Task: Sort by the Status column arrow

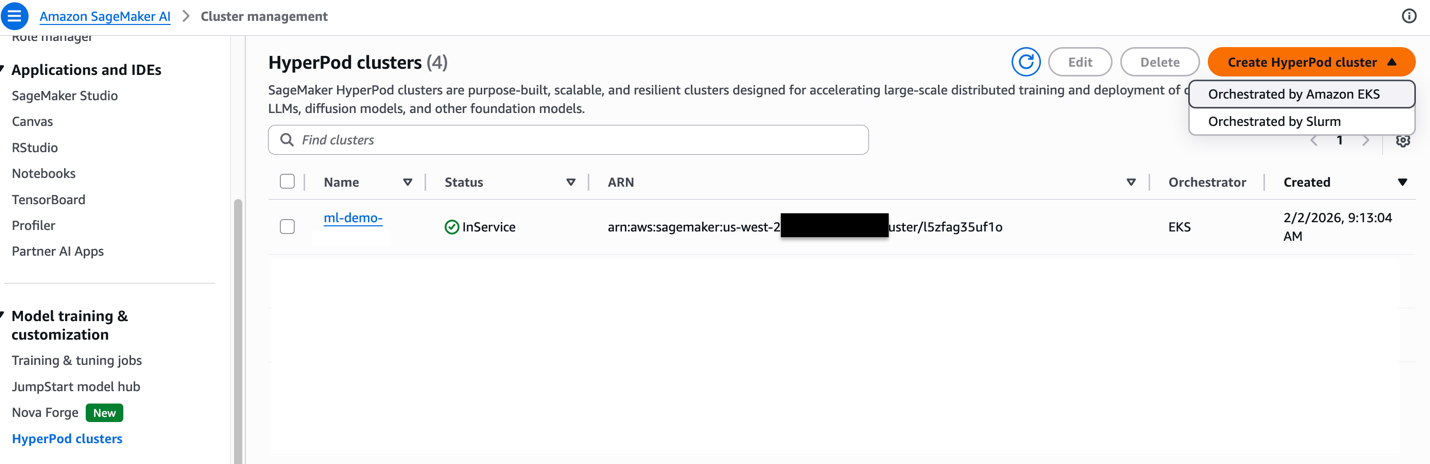Action: pyautogui.click(x=571, y=182)
